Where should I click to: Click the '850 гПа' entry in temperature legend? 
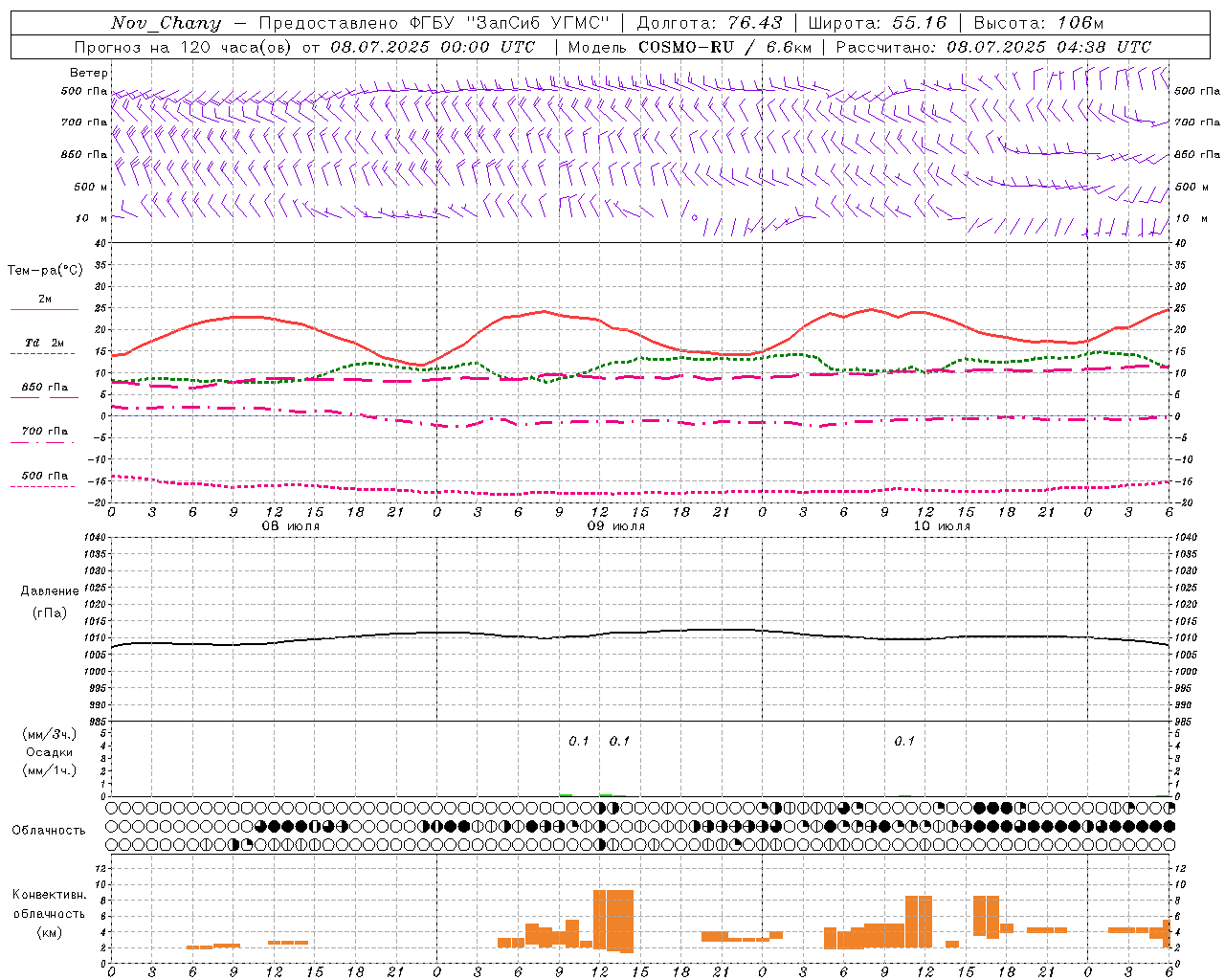[44, 388]
